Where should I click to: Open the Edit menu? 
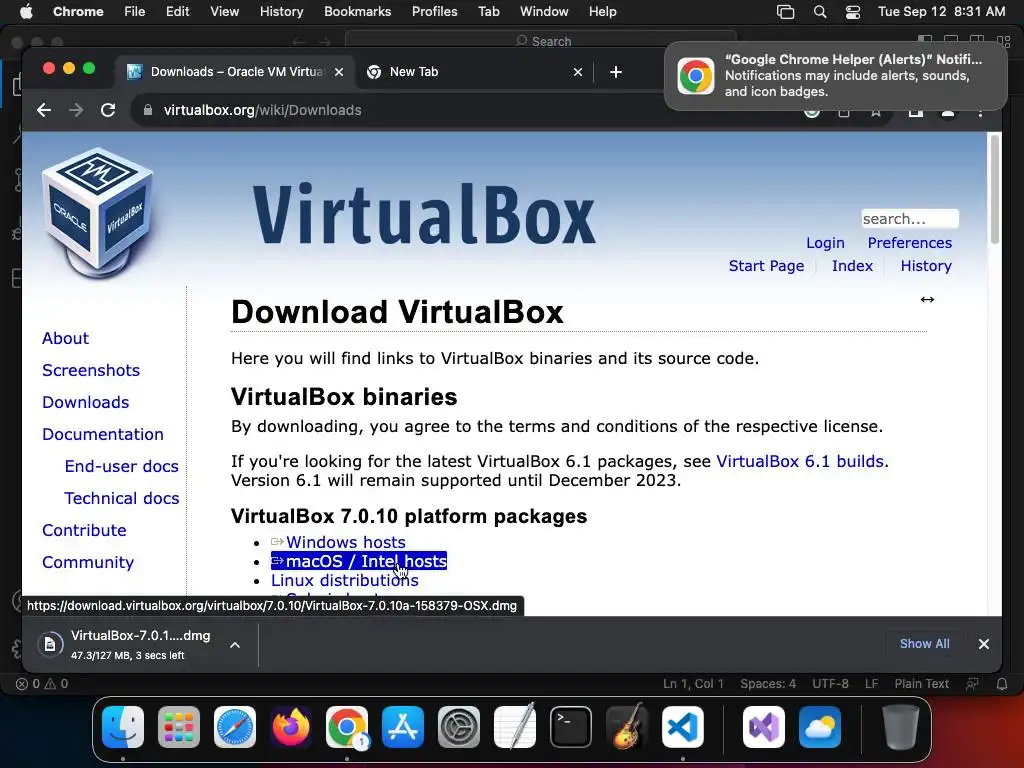[x=177, y=12]
